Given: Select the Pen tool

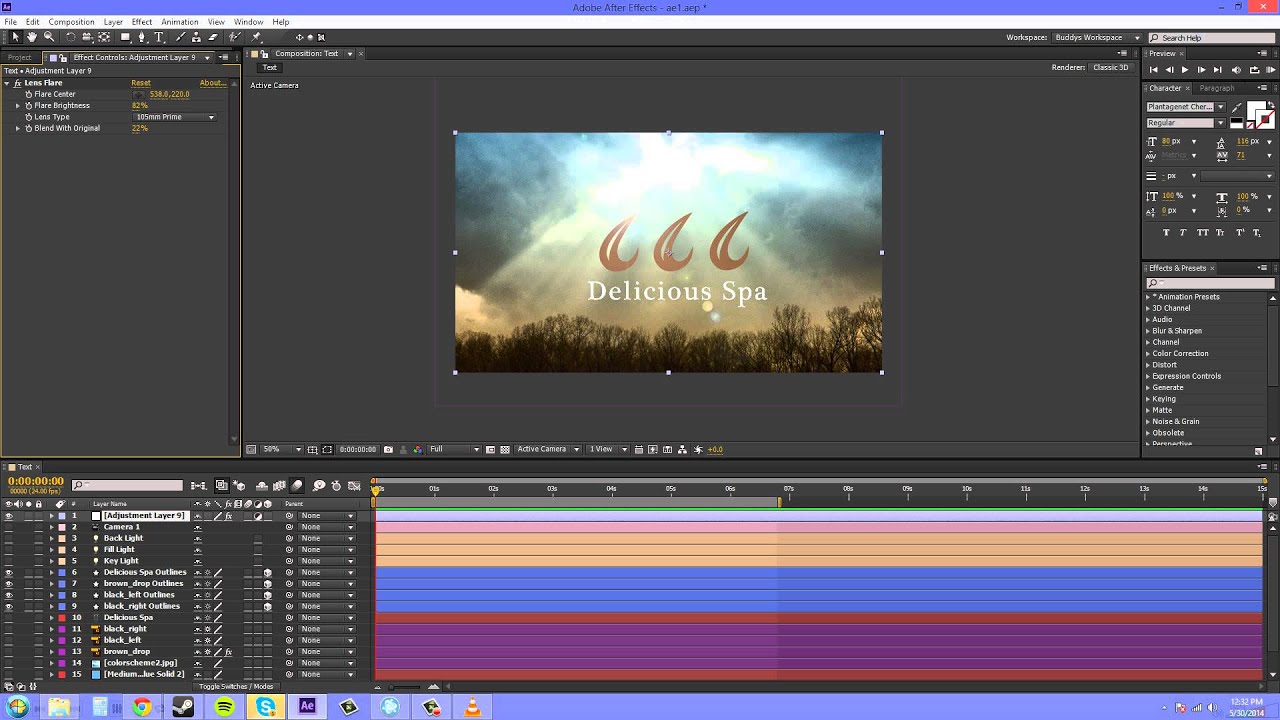Looking at the screenshot, I should point(142,37).
